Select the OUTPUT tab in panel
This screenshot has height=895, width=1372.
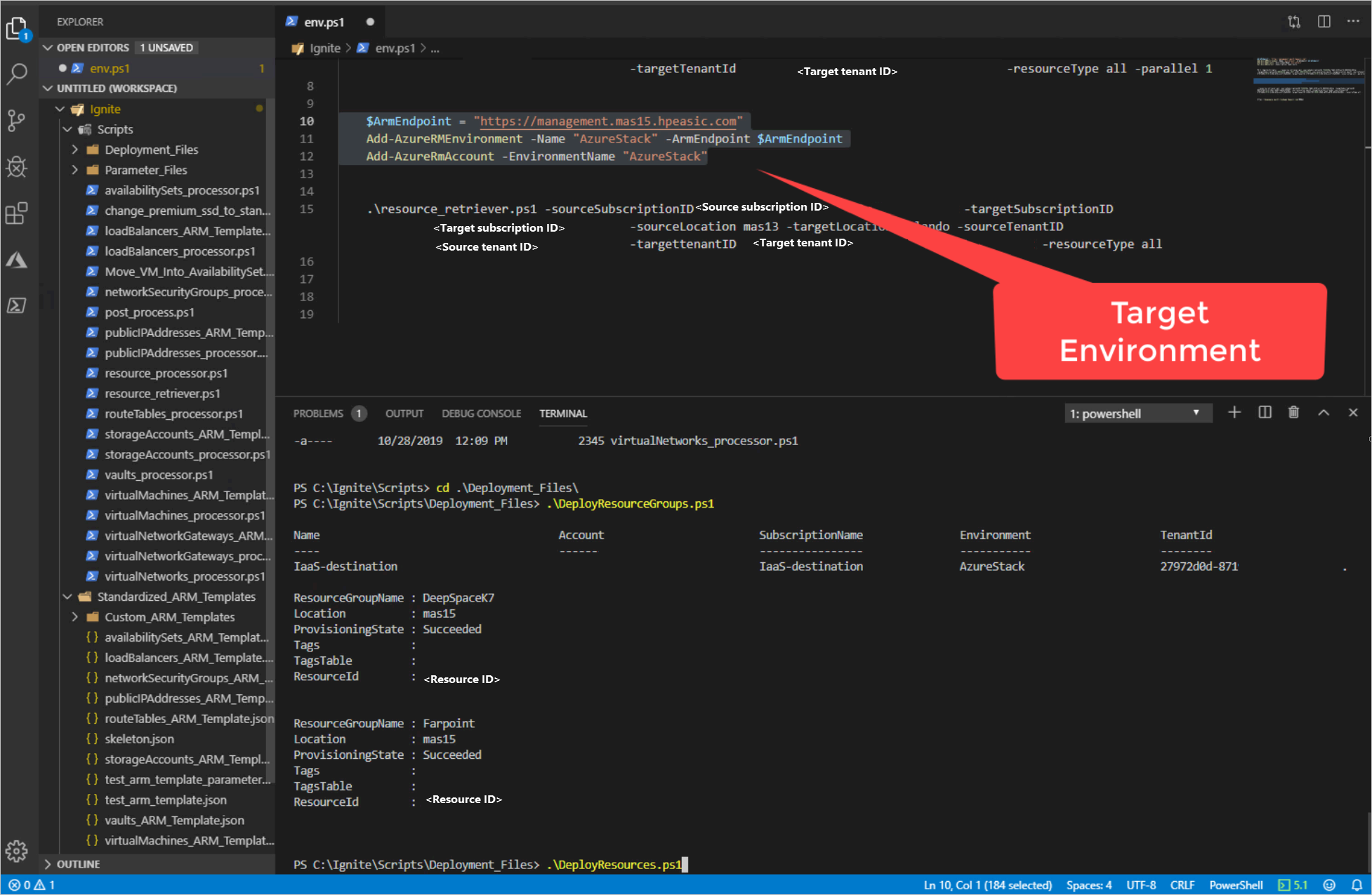[x=403, y=413]
